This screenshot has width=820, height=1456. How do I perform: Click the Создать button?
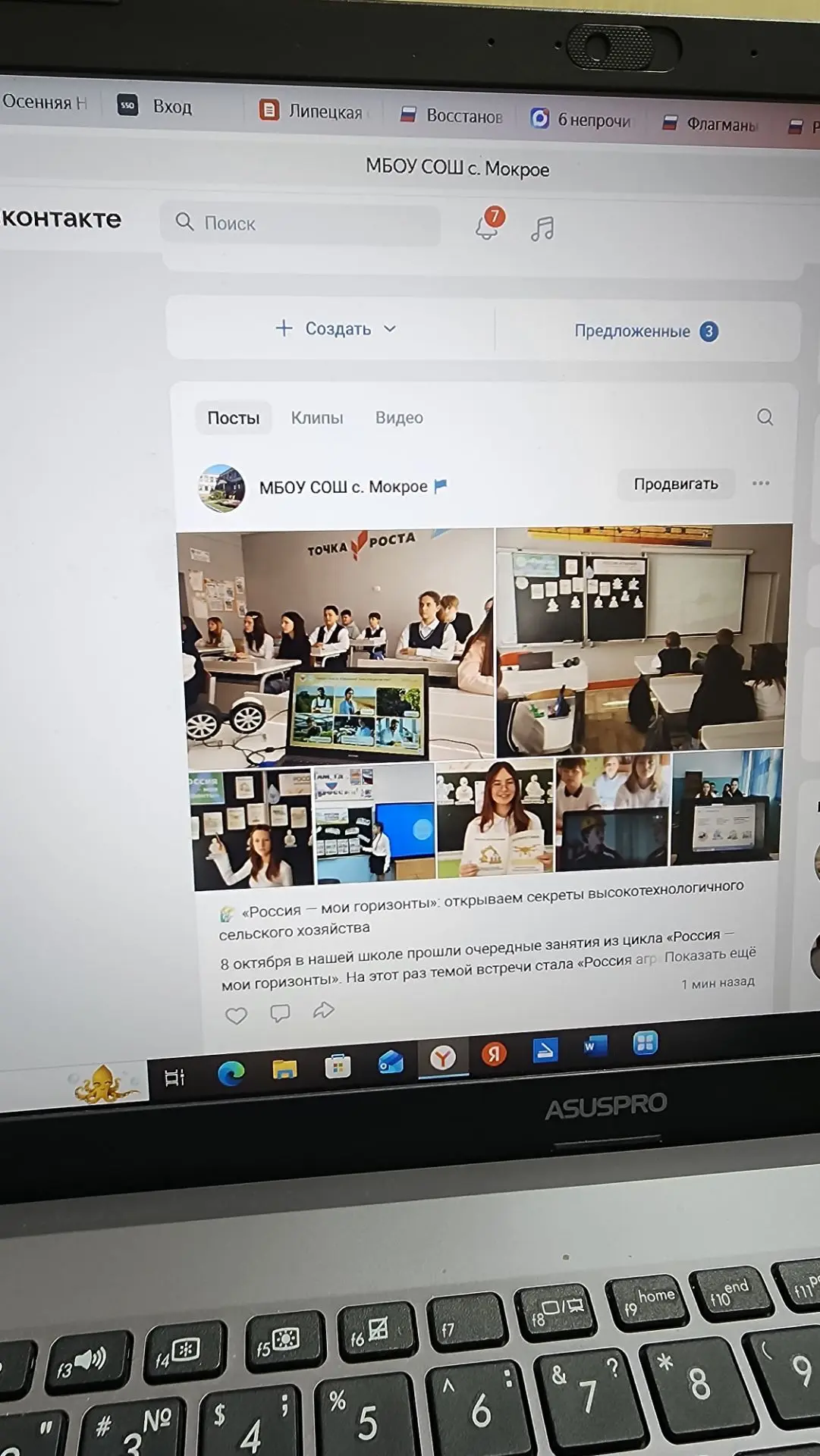pyautogui.click(x=336, y=328)
